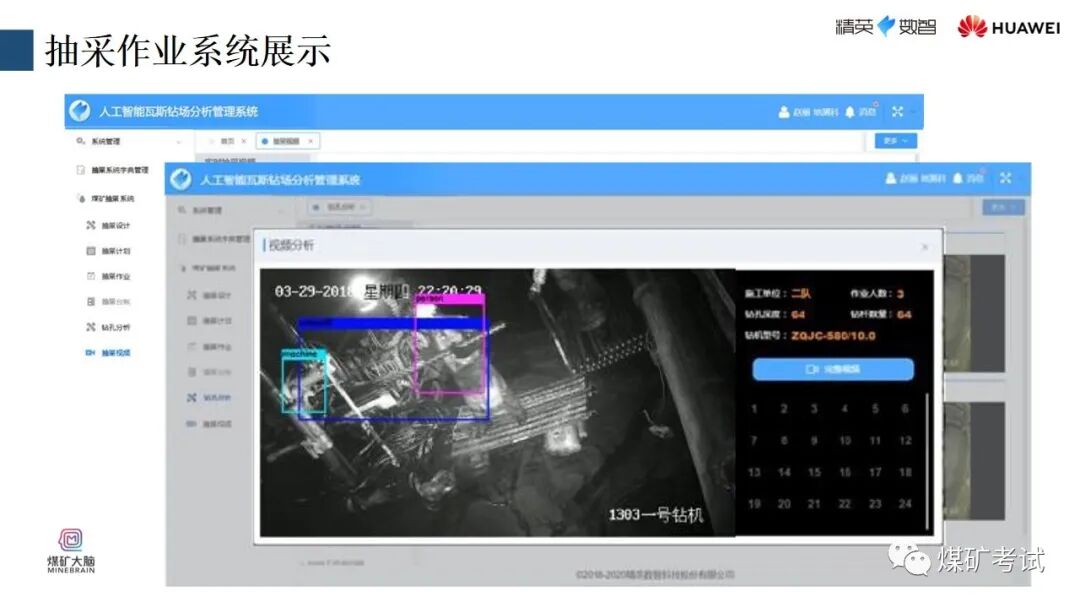Select the 抽采视频 tab in the back window
1080x608 pixels.
coord(286,141)
